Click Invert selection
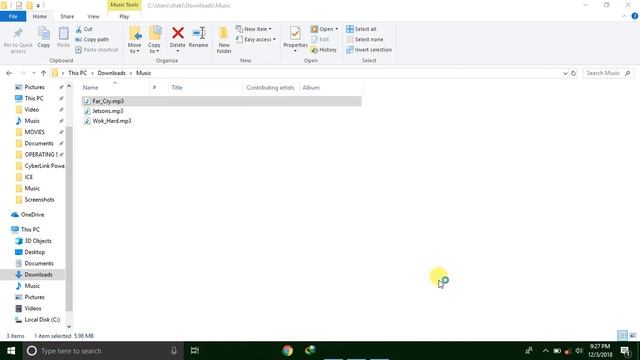The image size is (640, 360). coord(369,50)
